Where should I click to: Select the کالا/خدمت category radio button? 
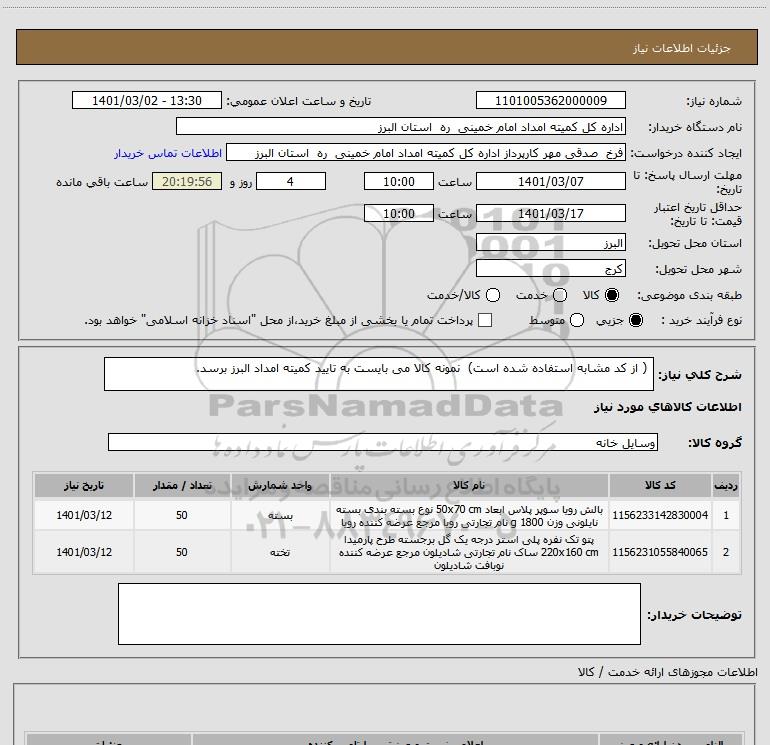click(x=493, y=295)
